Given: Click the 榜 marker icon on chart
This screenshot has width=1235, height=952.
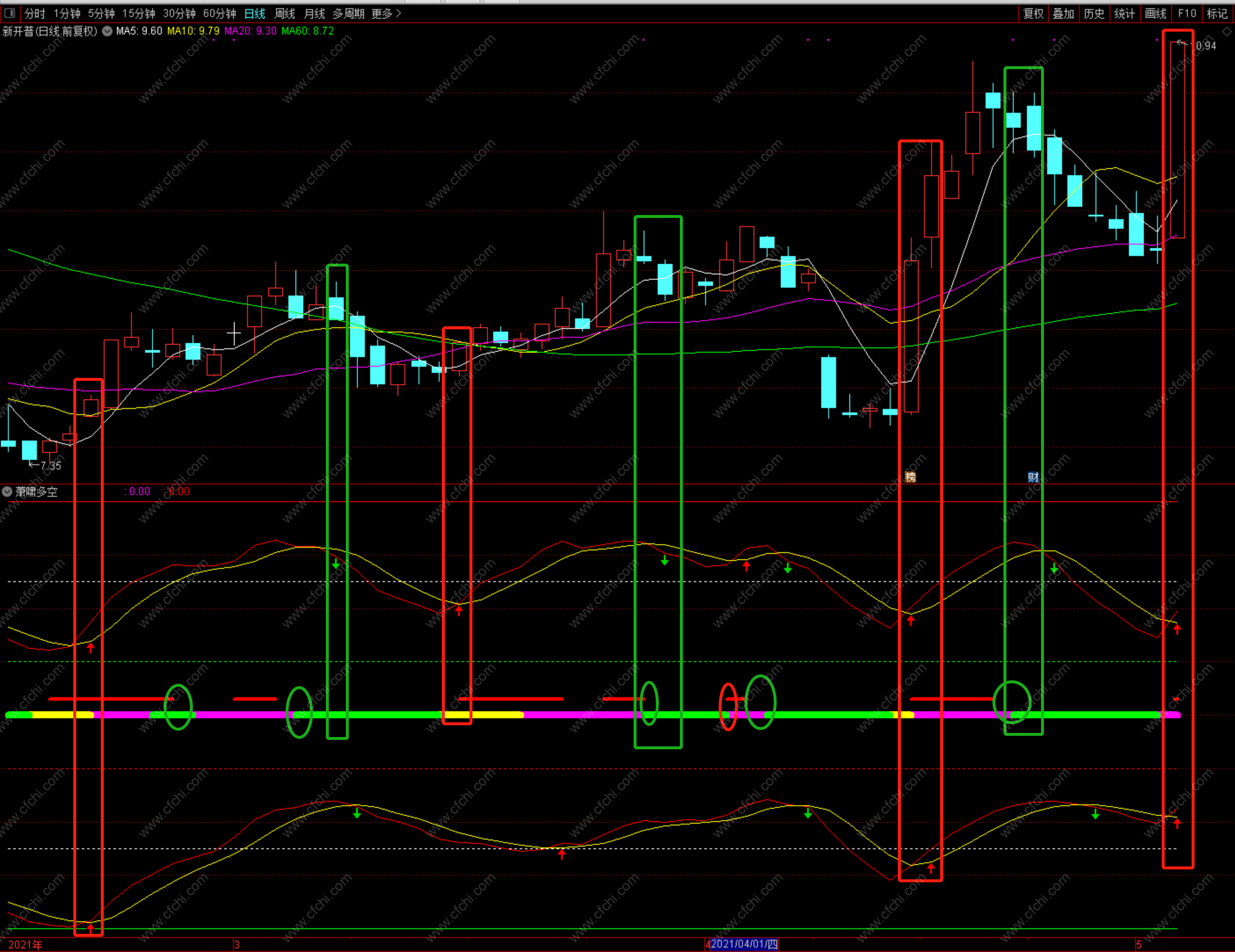Looking at the screenshot, I should tap(910, 477).
